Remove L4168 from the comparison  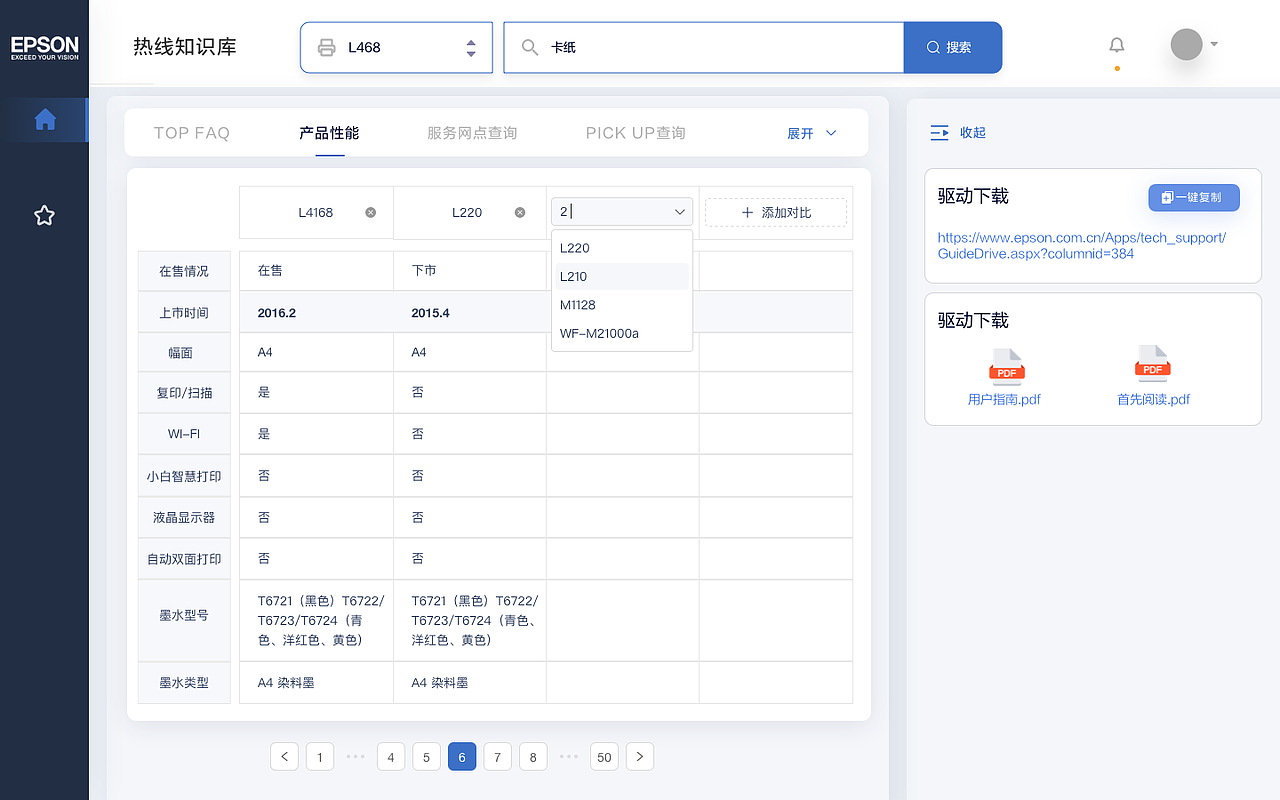370,212
